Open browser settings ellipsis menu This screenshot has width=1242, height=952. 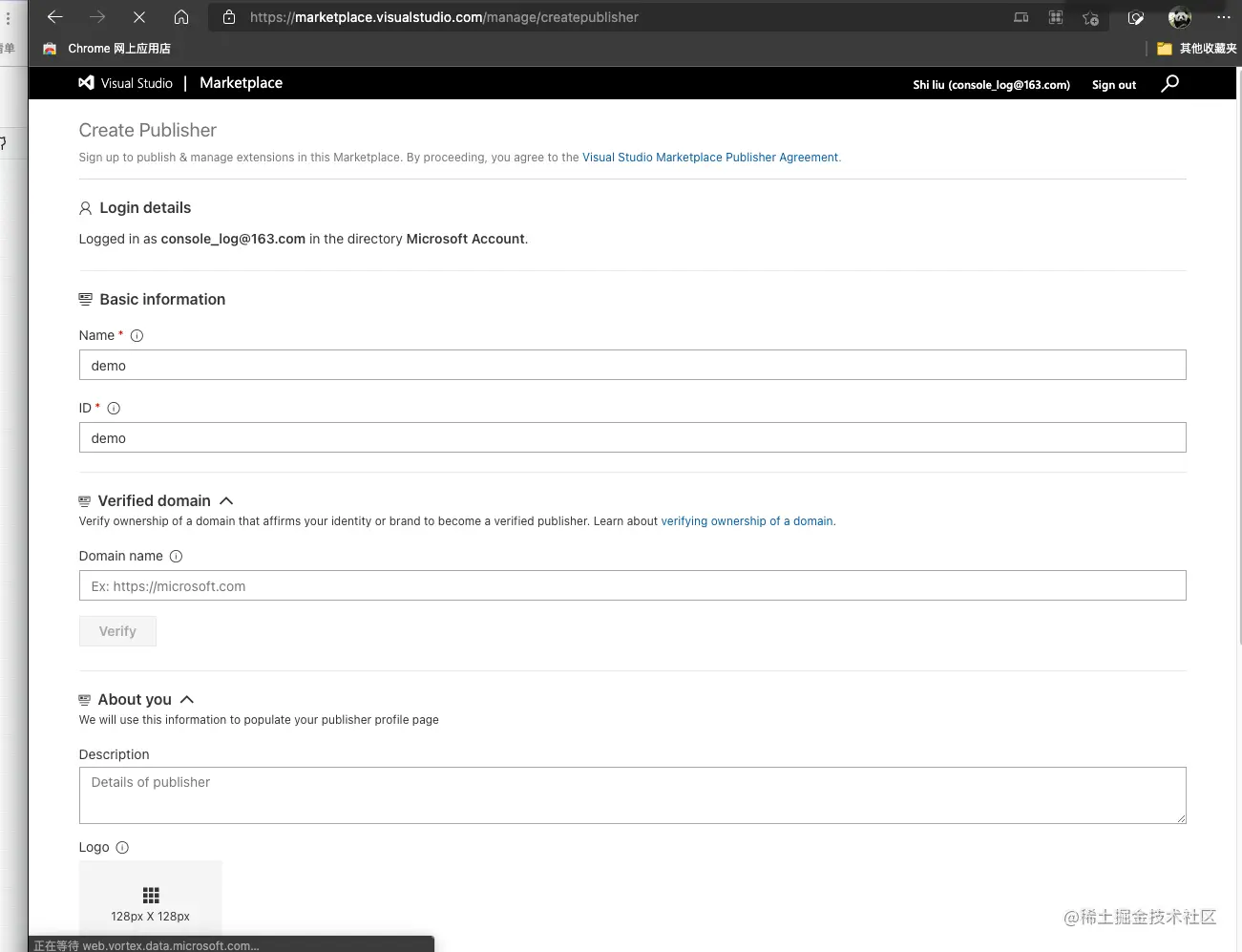coord(1224,17)
